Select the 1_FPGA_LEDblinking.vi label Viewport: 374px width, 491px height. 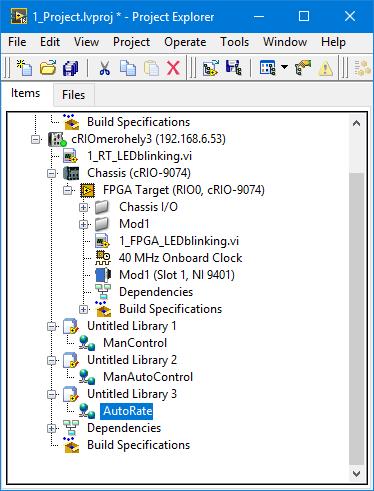(x=179, y=241)
